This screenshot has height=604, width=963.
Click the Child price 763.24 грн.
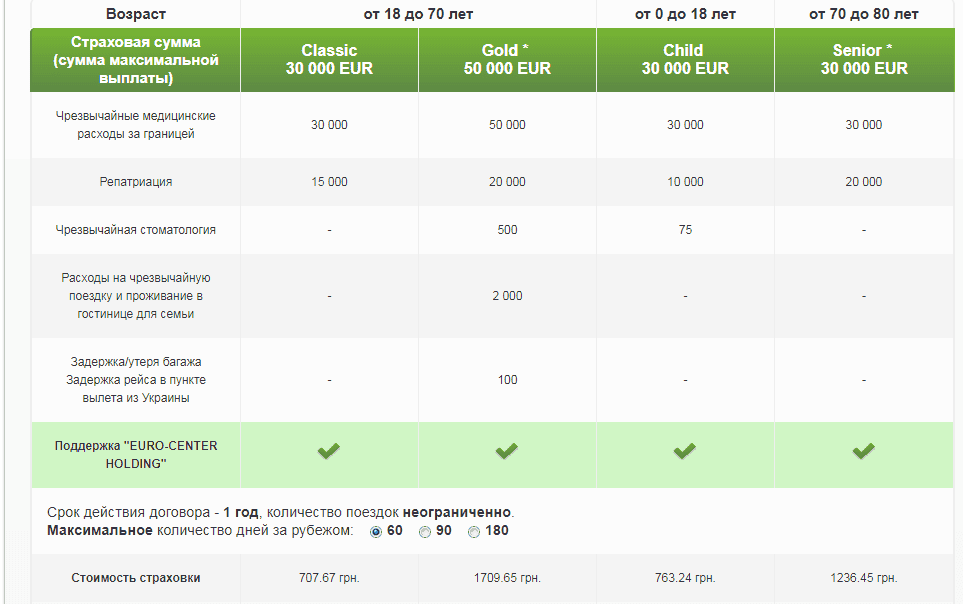(685, 578)
